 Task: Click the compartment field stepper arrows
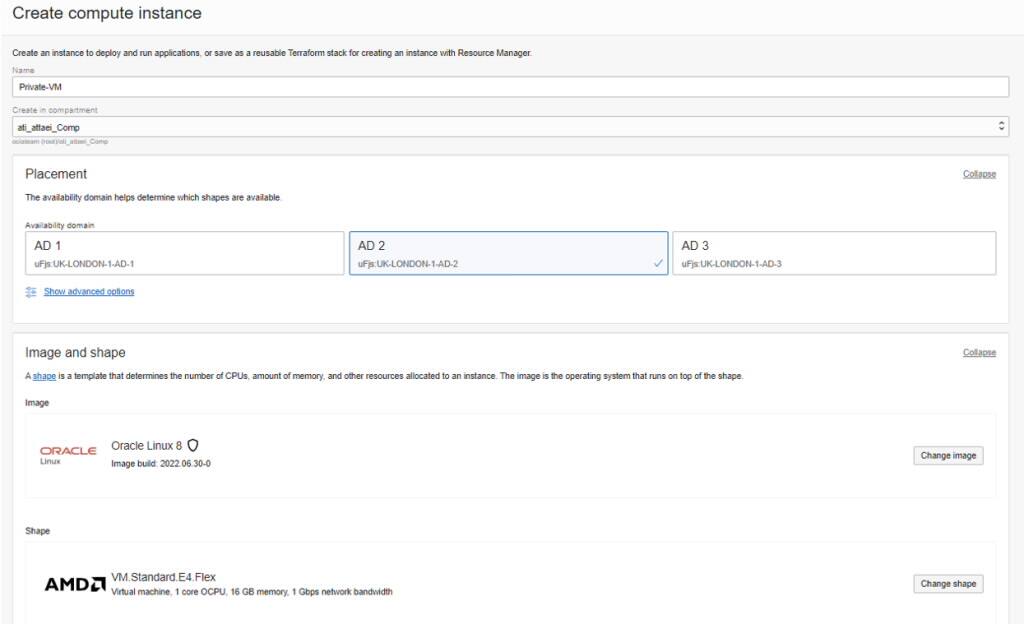(1002, 126)
